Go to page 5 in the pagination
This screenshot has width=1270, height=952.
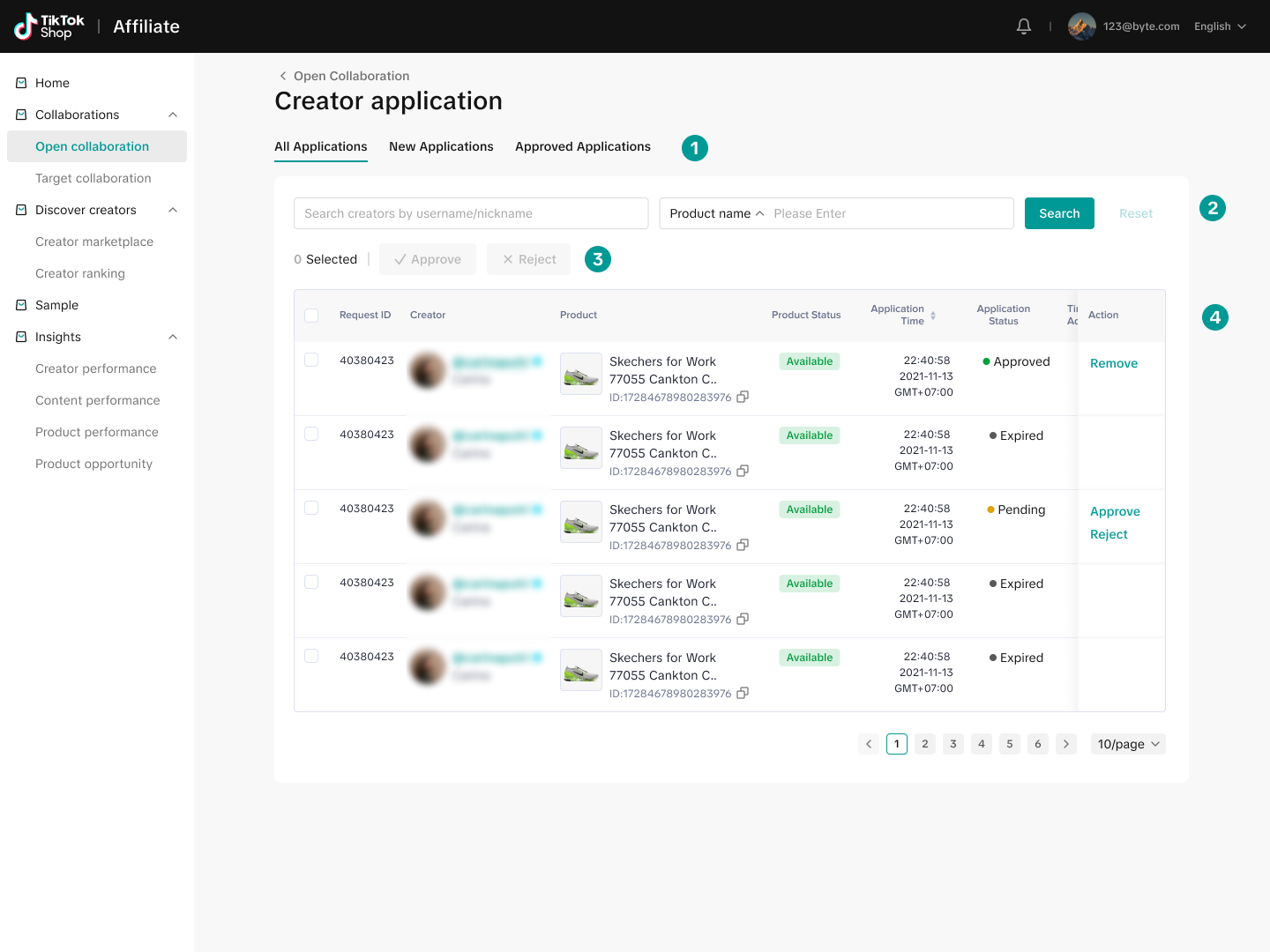click(x=1010, y=744)
